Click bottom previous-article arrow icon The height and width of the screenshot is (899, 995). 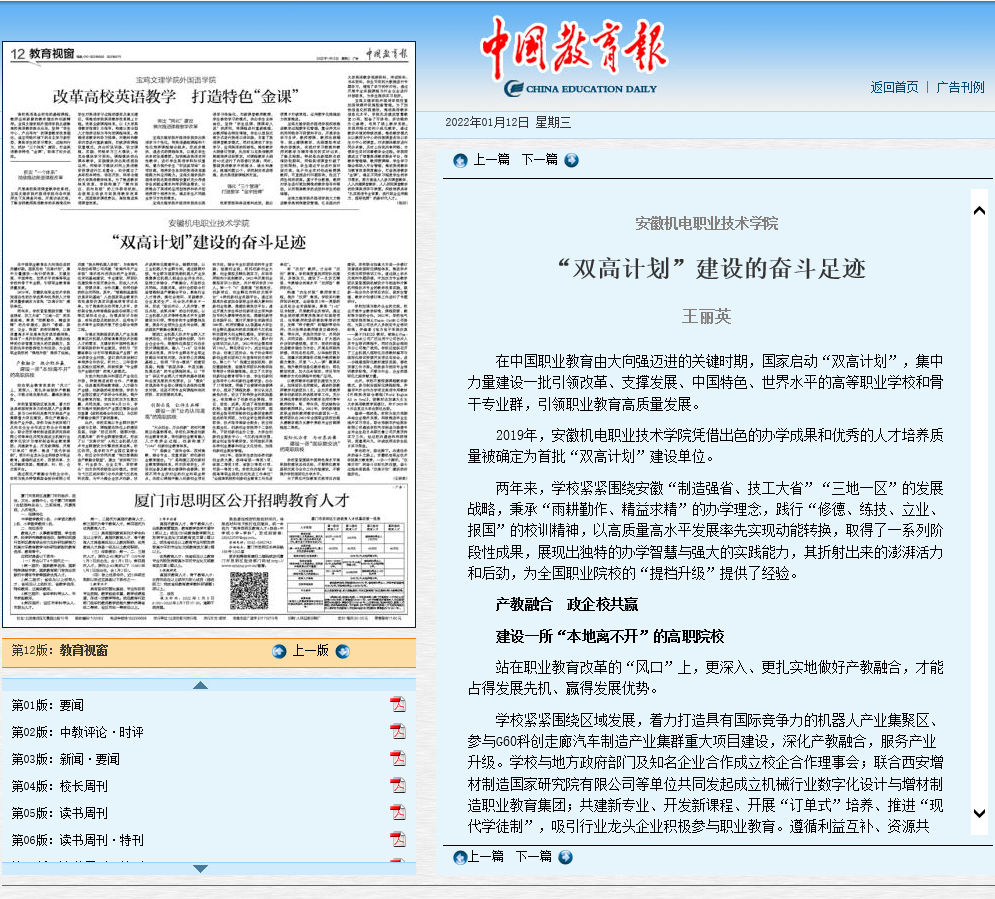(460, 858)
